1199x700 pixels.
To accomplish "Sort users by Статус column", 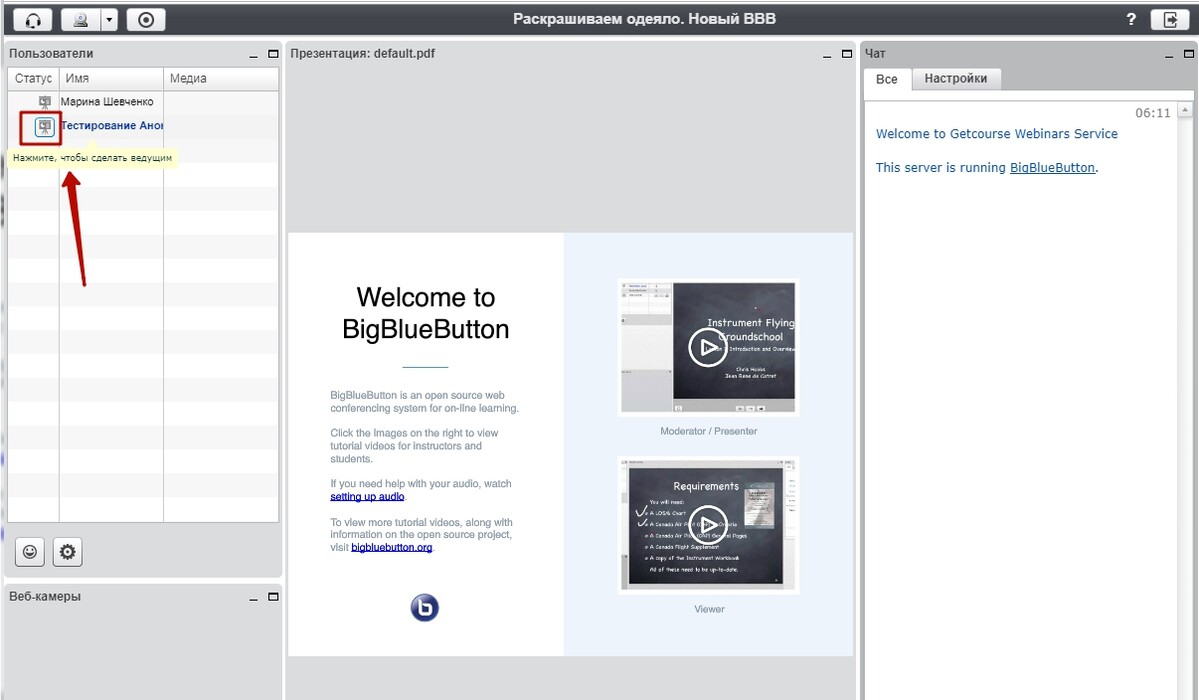I will [34, 78].
